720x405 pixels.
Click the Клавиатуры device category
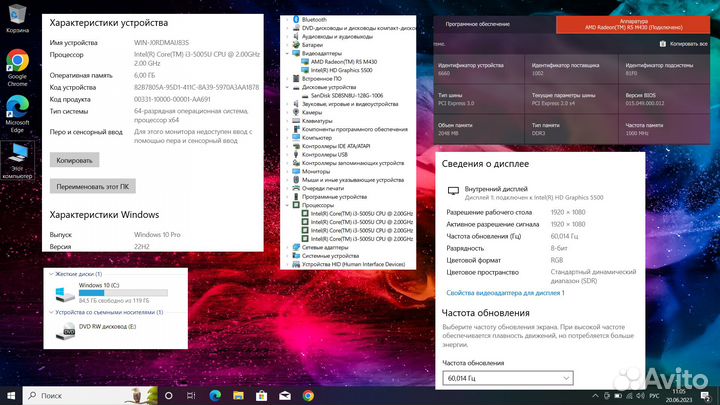317,121
